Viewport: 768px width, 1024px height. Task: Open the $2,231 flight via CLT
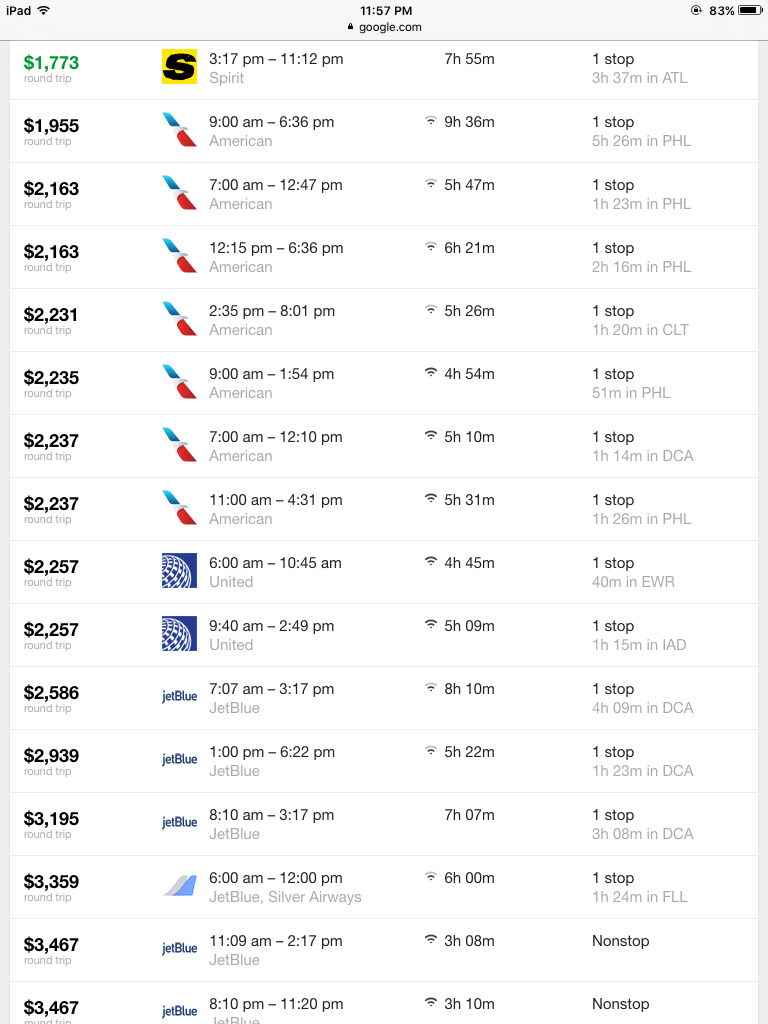pyautogui.click(x=384, y=320)
